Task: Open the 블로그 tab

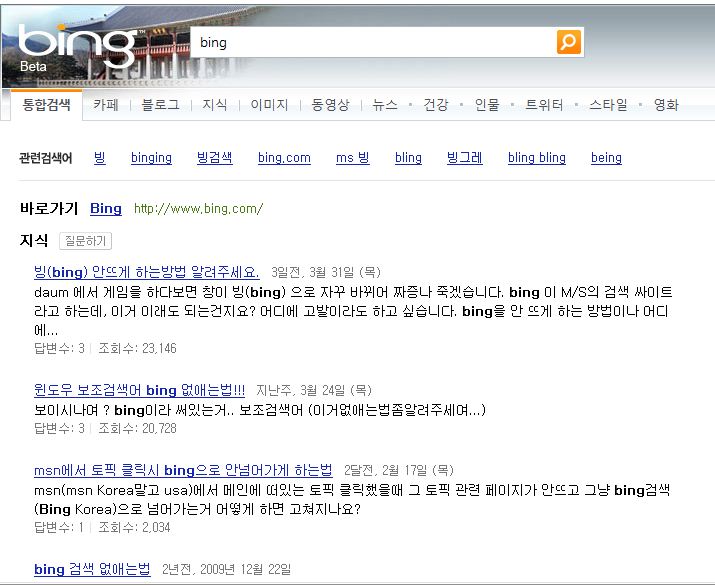Action: coord(161,105)
